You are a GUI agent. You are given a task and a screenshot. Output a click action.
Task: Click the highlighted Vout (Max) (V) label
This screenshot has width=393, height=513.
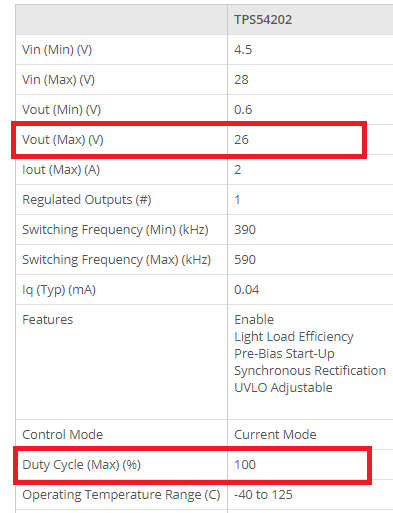(x=63, y=140)
